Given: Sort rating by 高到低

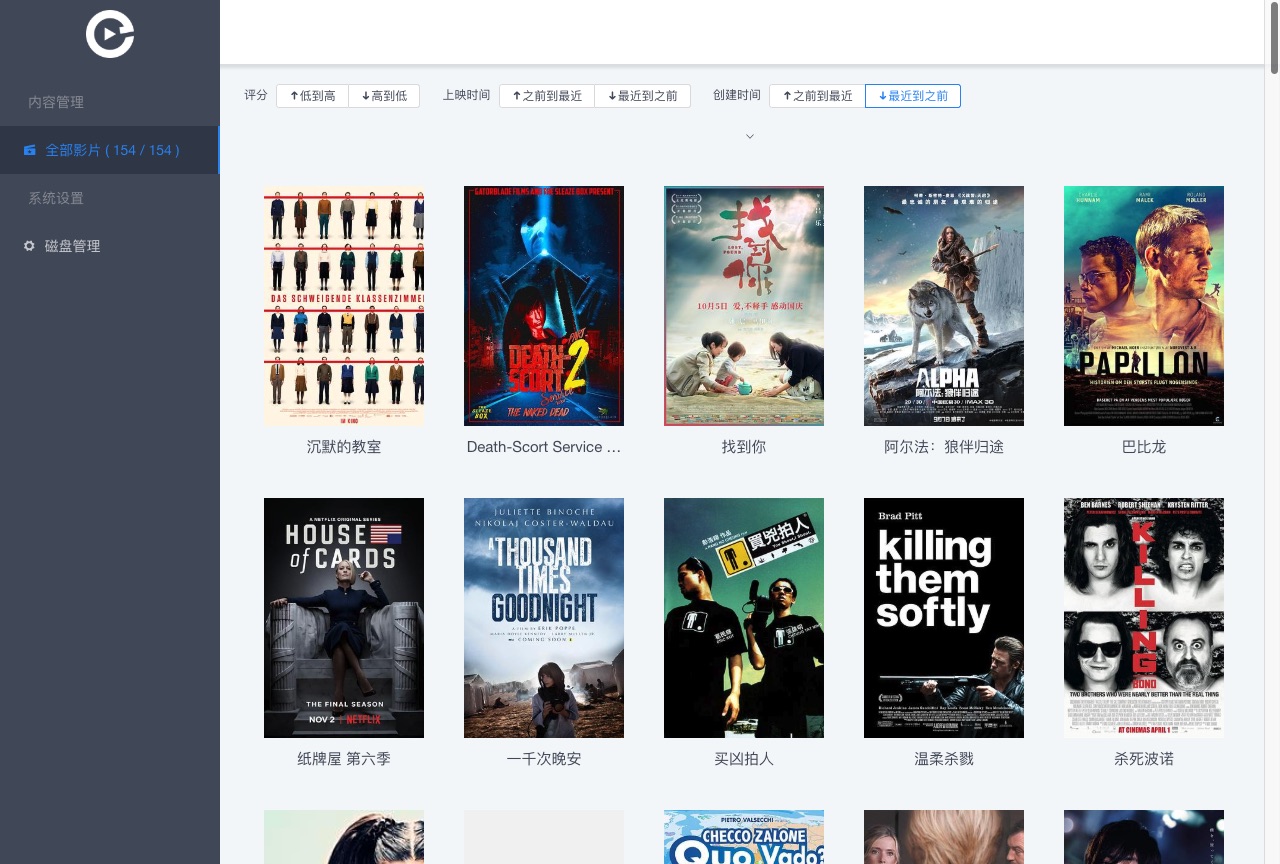Looking at the screenshot, I should [384, 96].
